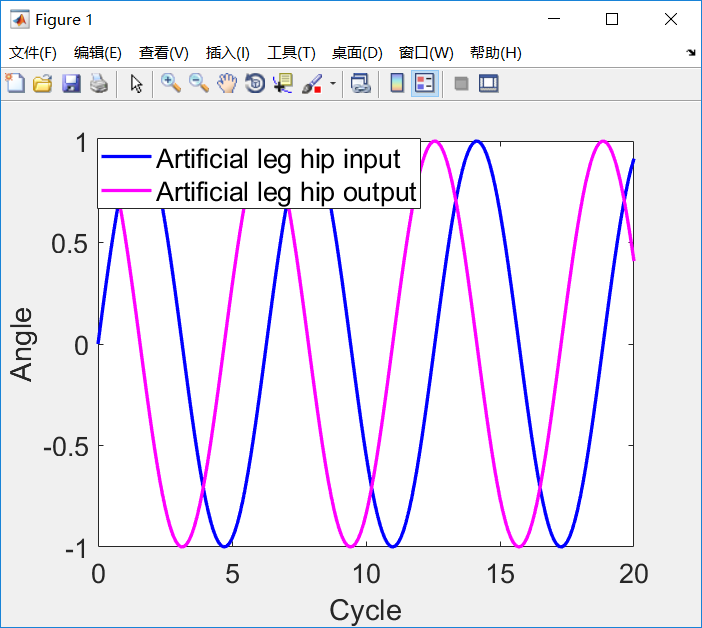Open the 插入(I) menu
702x628 pixels.
227,53
